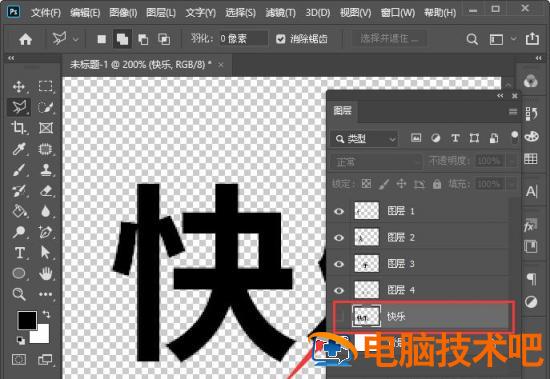Select the Spot Healing tool

click(x=46, y=149)
